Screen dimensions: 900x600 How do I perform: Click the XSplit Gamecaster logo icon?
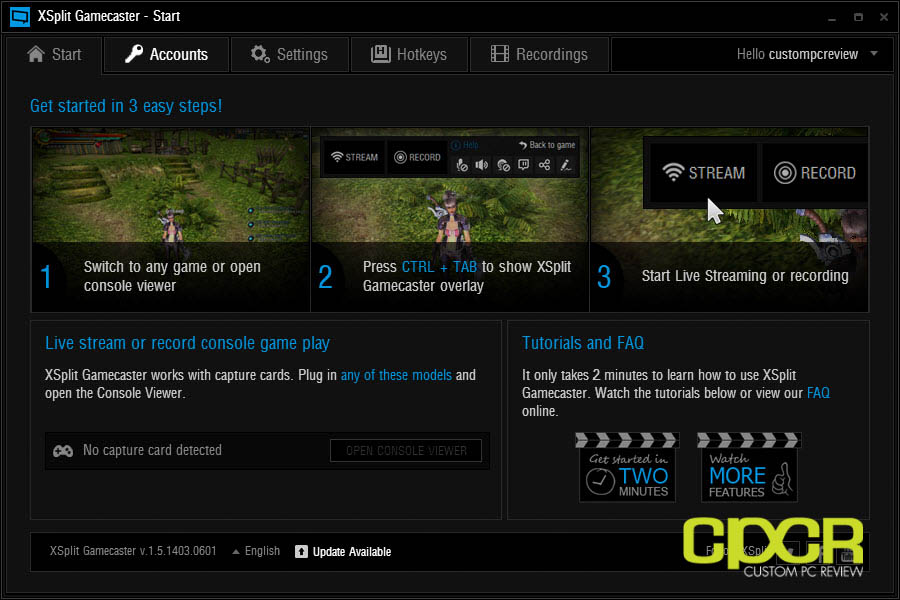coord(20,16)
